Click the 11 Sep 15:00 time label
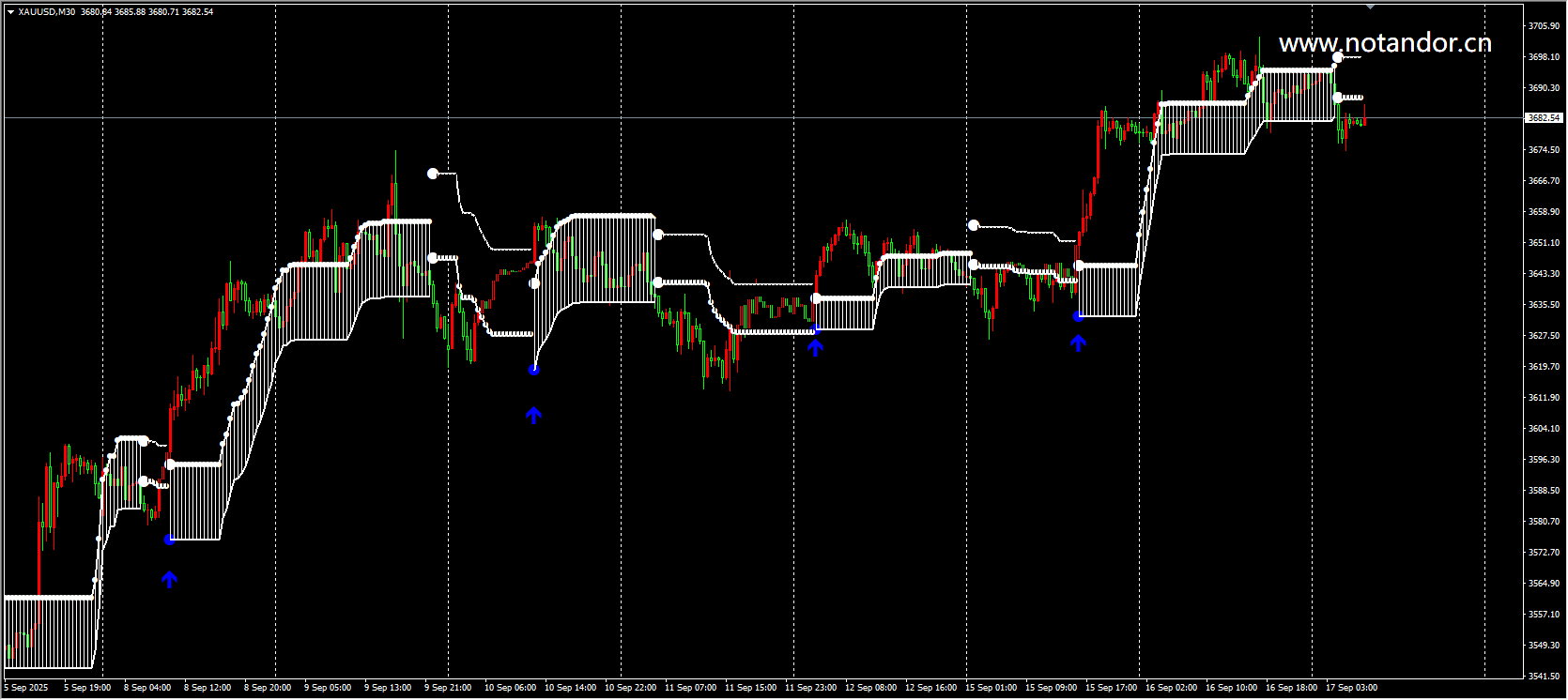This screenshot has width=1568, height=700. (x=750, y=688)
